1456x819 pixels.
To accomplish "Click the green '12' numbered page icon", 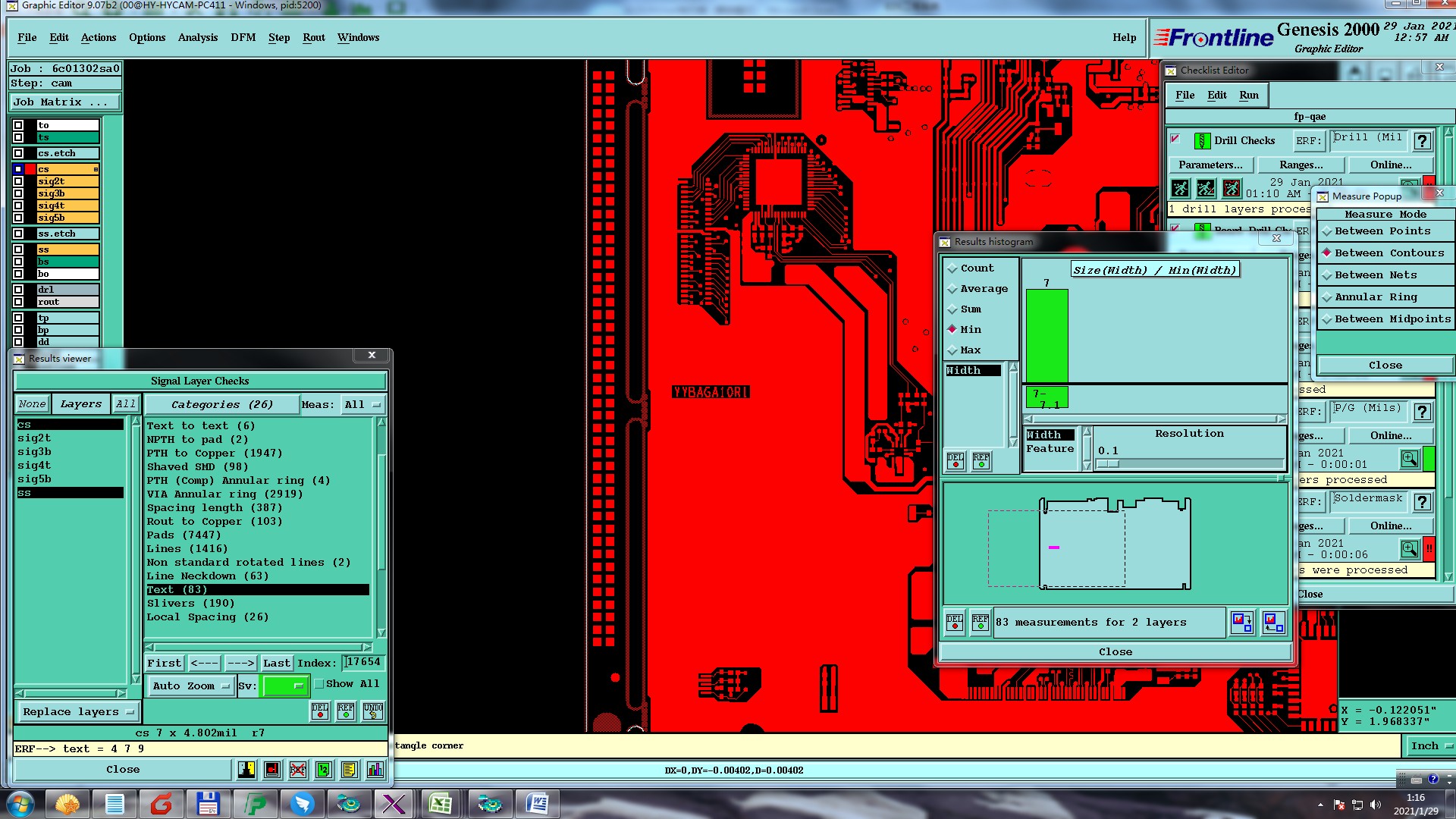I will tap(323, 770).
